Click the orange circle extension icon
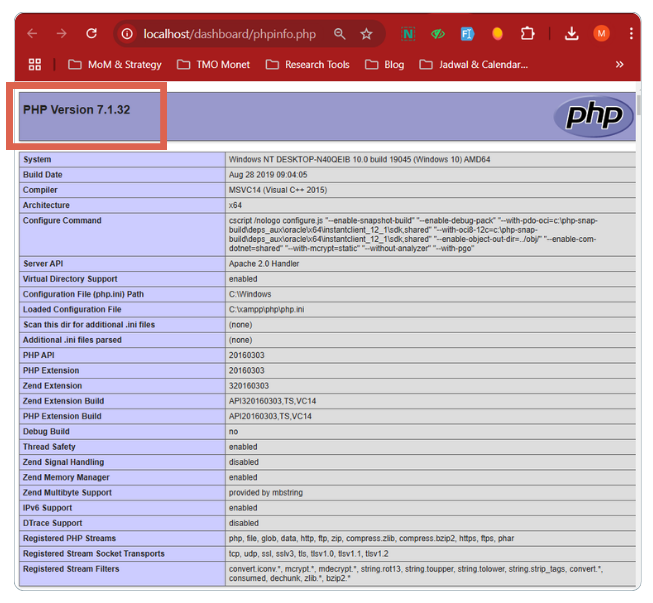 click(x=497, y=34)
